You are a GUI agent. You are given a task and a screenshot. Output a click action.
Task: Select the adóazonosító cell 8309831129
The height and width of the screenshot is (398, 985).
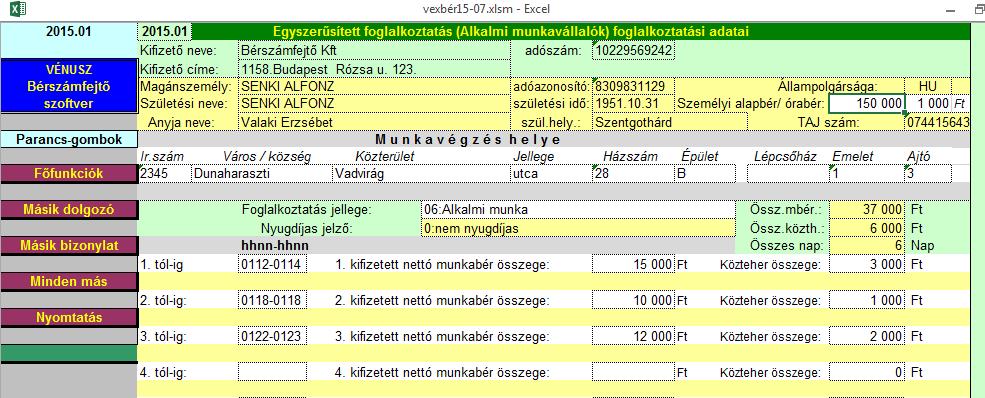click(x=633, y=86)
